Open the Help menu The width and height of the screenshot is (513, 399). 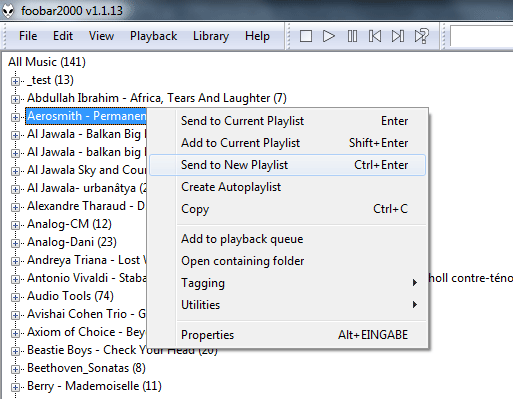pyautogui.click(x=257, y=36)
